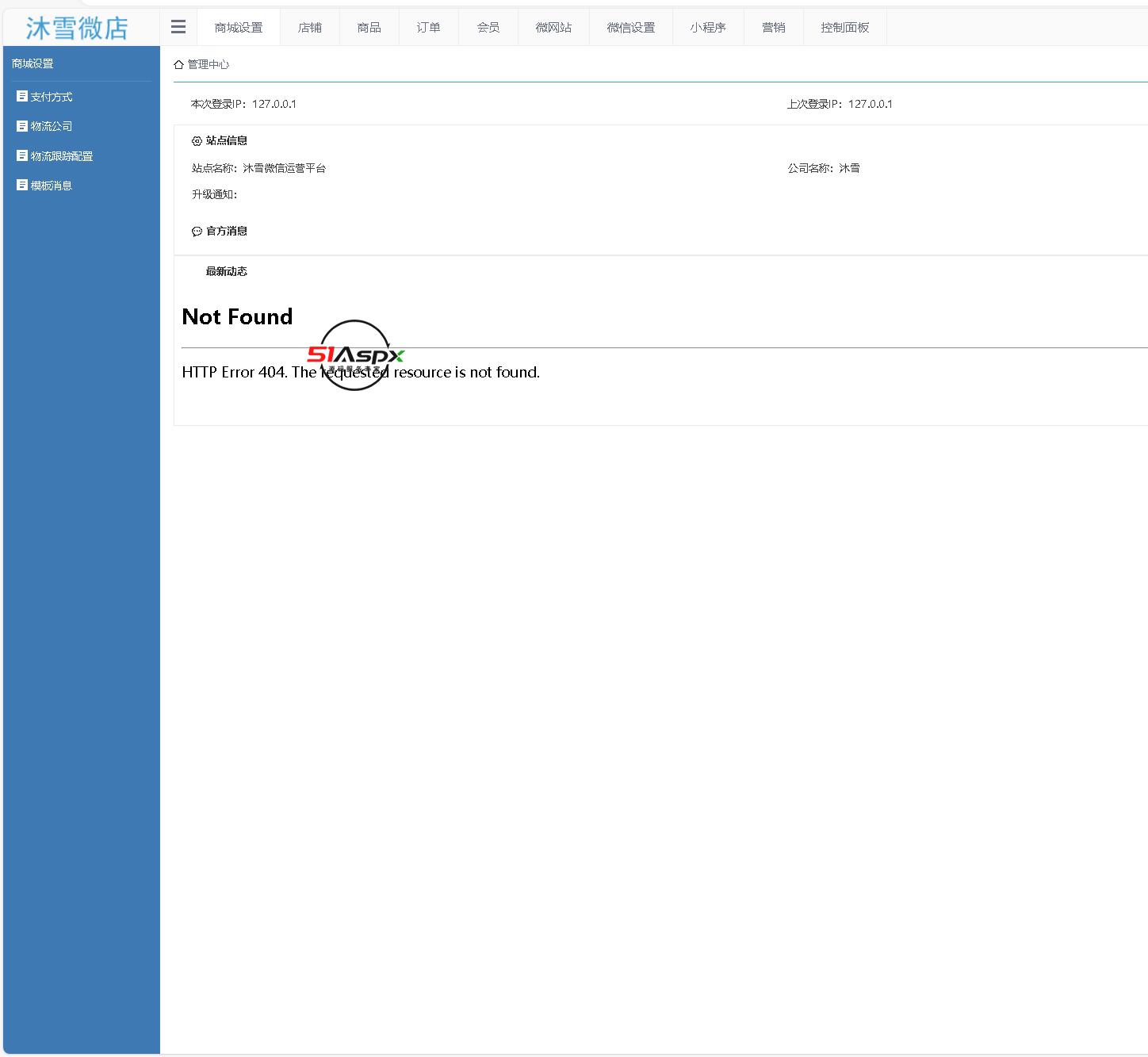Open the 小程序 tab

708,28
